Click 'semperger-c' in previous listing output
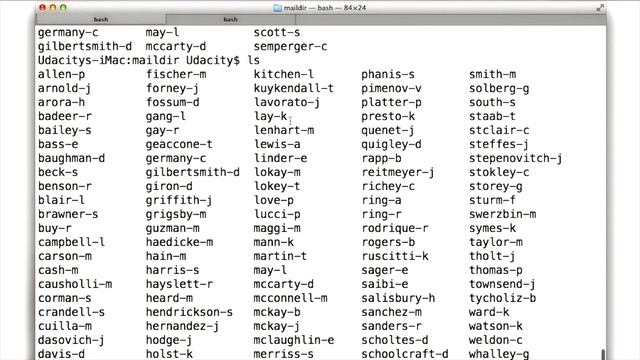 (290, 46)
